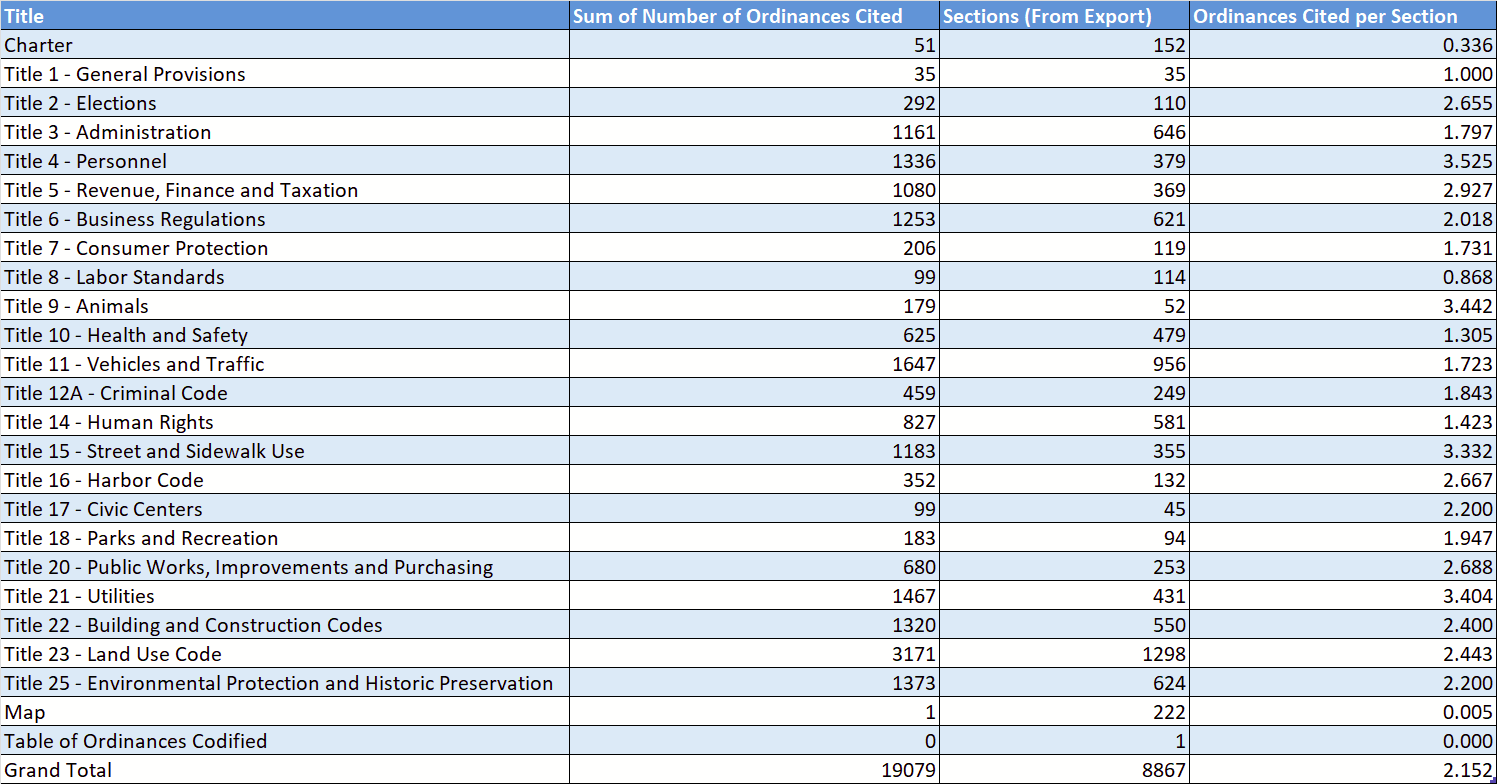Select the Map row ratio 0.005
Screen dimensions: 1497x784
tap(1343, 712)
